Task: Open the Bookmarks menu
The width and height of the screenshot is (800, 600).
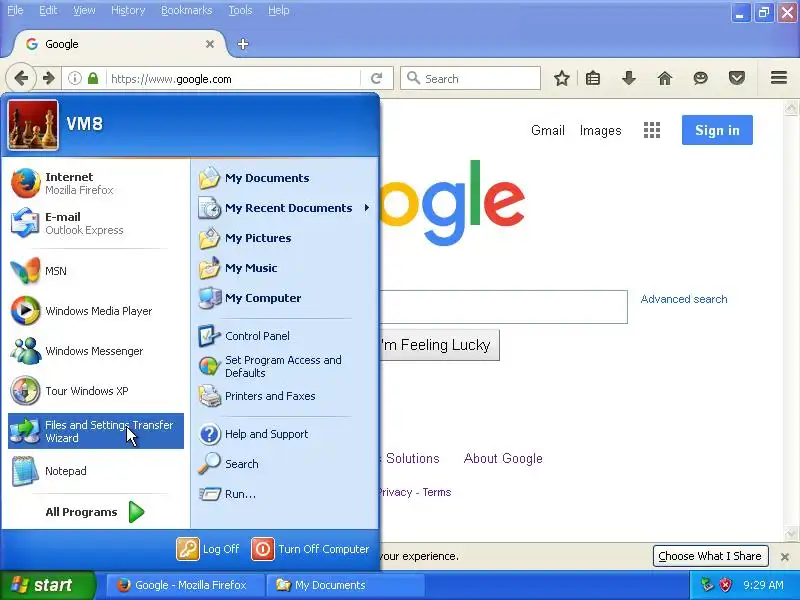Action: click(x=186, y=10)
